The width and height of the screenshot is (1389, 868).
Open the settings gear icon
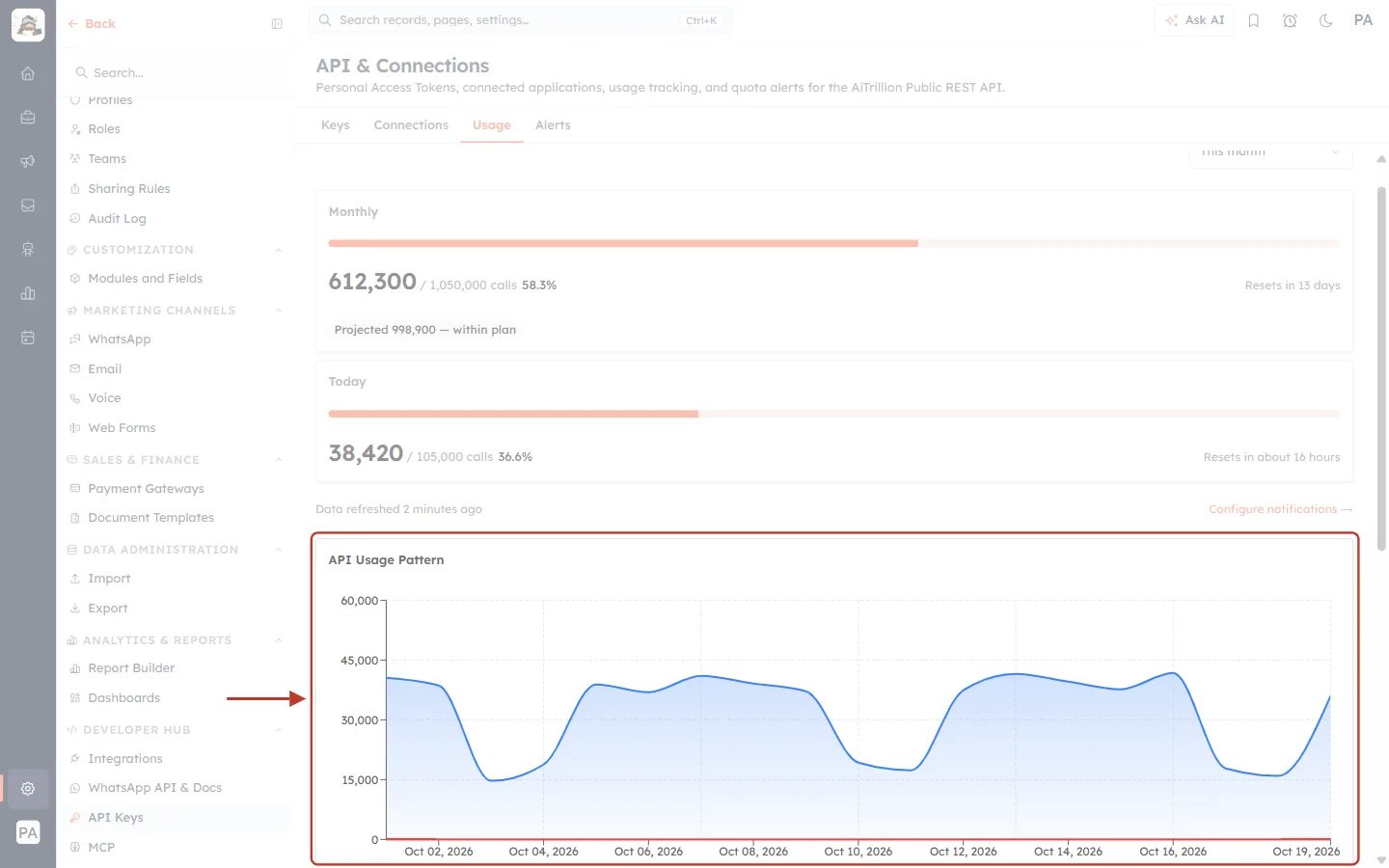(x=28, y=788)
